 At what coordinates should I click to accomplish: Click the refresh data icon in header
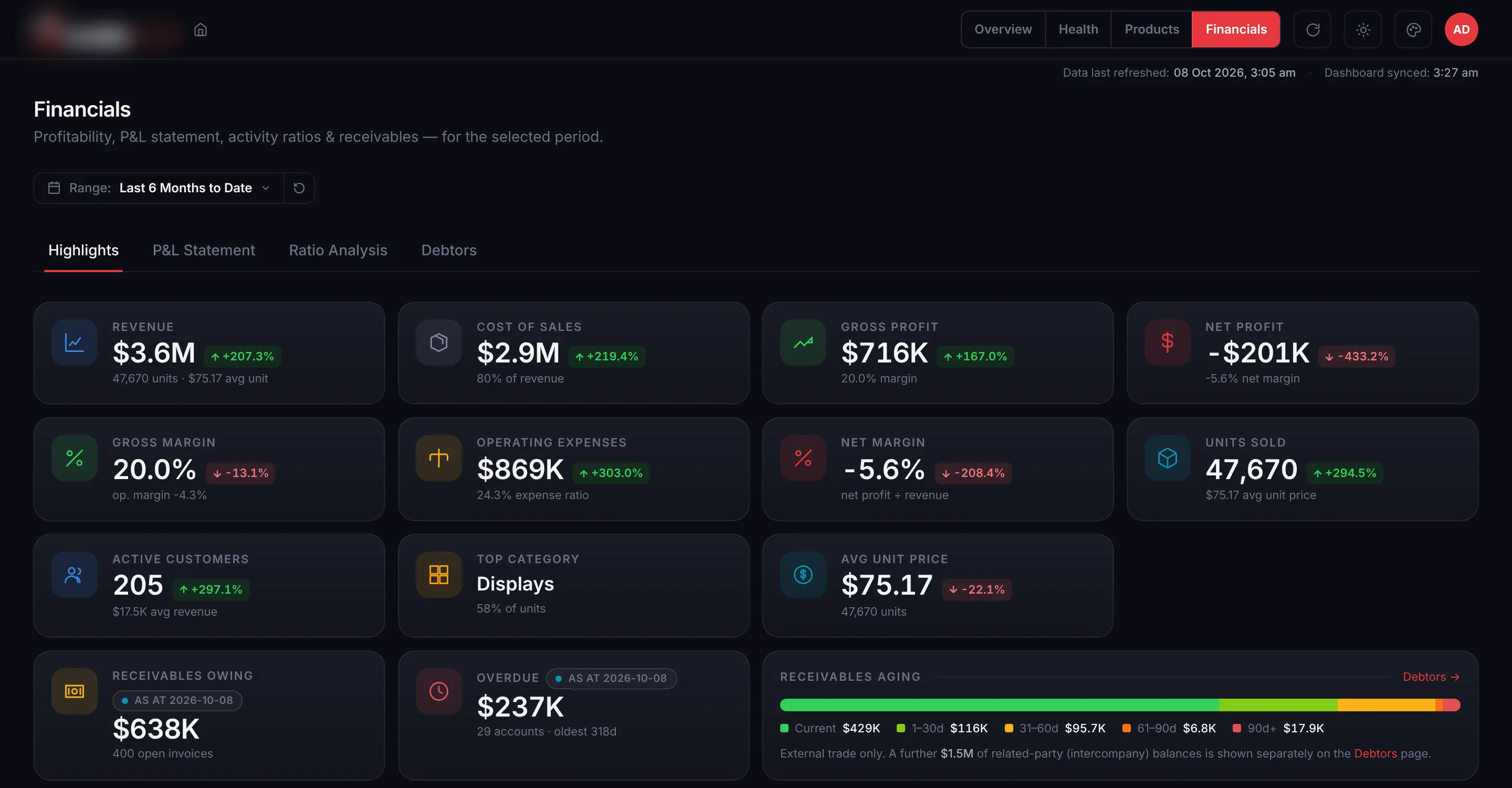point(1312,29)
